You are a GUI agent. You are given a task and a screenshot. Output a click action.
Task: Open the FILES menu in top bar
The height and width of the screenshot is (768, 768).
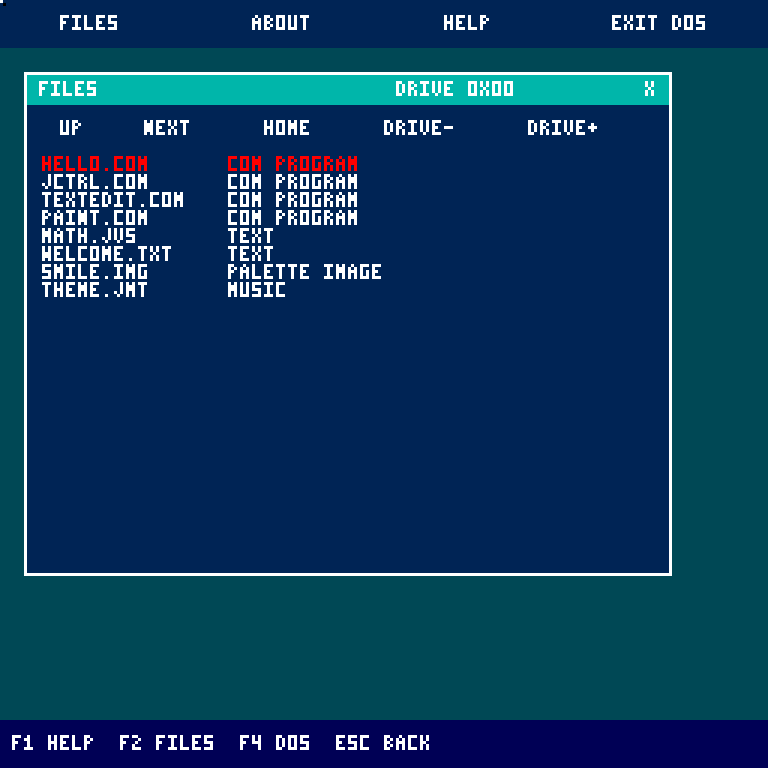(89, 23)
